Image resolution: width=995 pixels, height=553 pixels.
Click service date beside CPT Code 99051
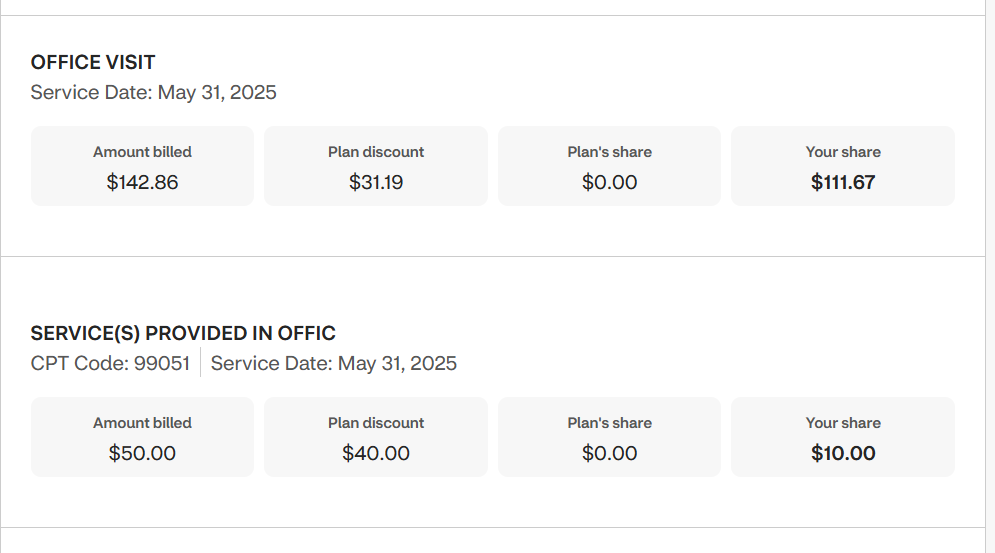333,363
